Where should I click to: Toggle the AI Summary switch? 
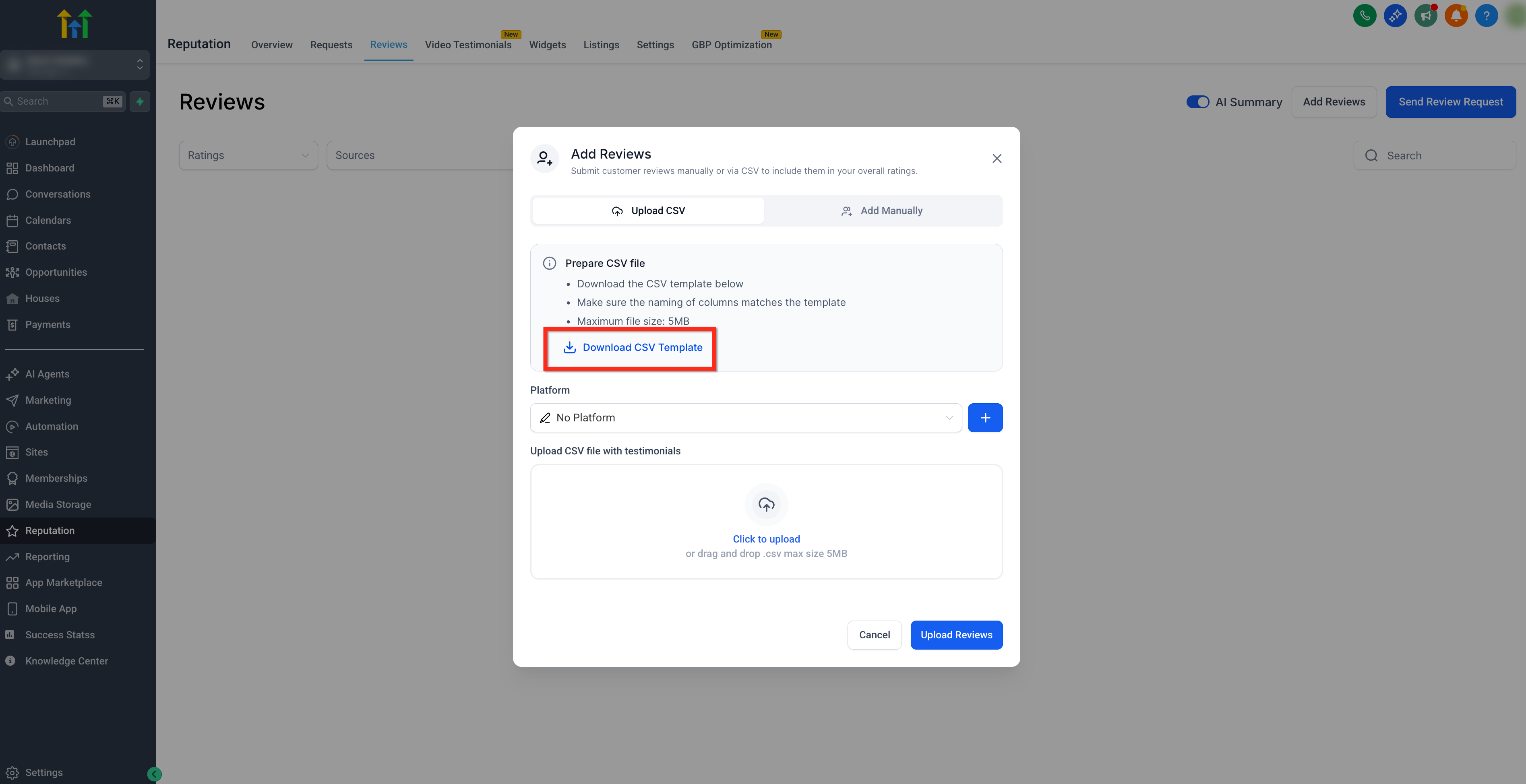tap(1197, 102)
